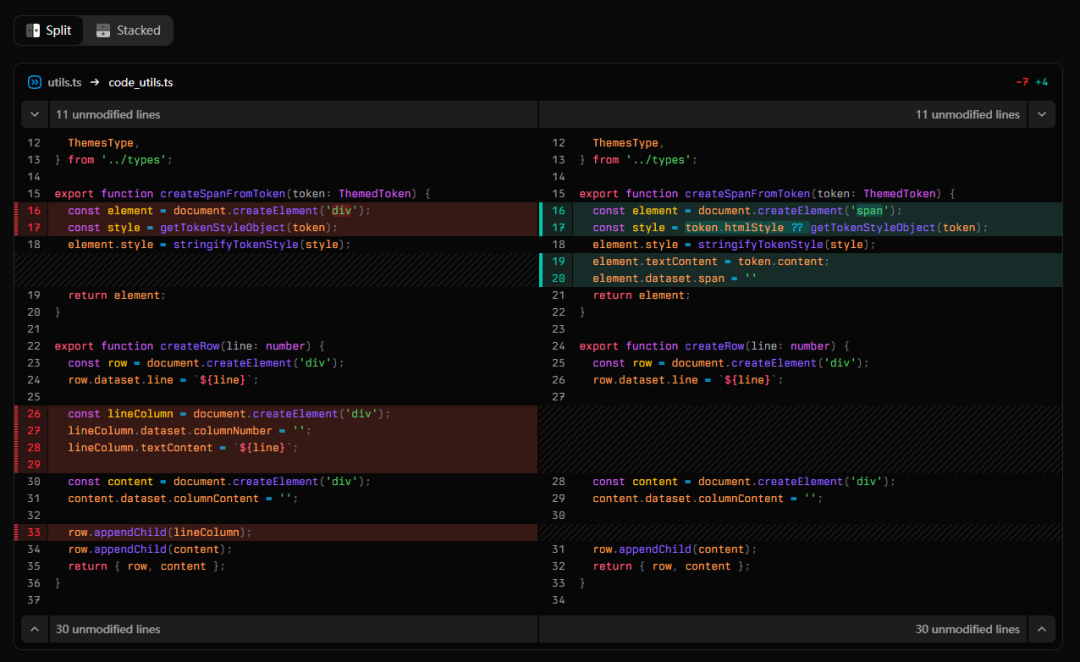Click 'element.textContent = token.content;' line
This screenshot has height=662, width=1080.
710,261
